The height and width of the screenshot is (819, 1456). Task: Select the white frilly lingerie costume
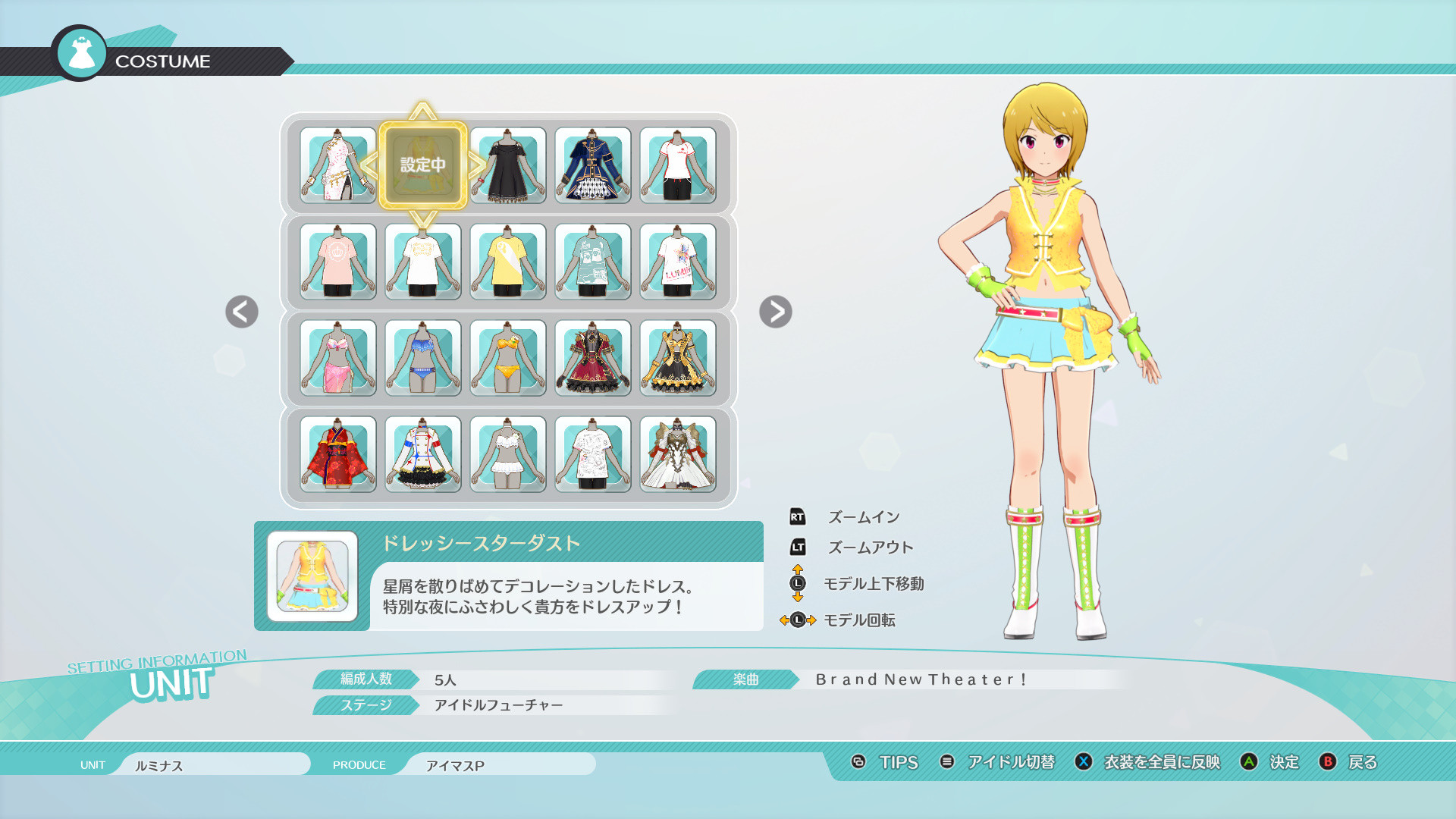[x=507, y=455]
